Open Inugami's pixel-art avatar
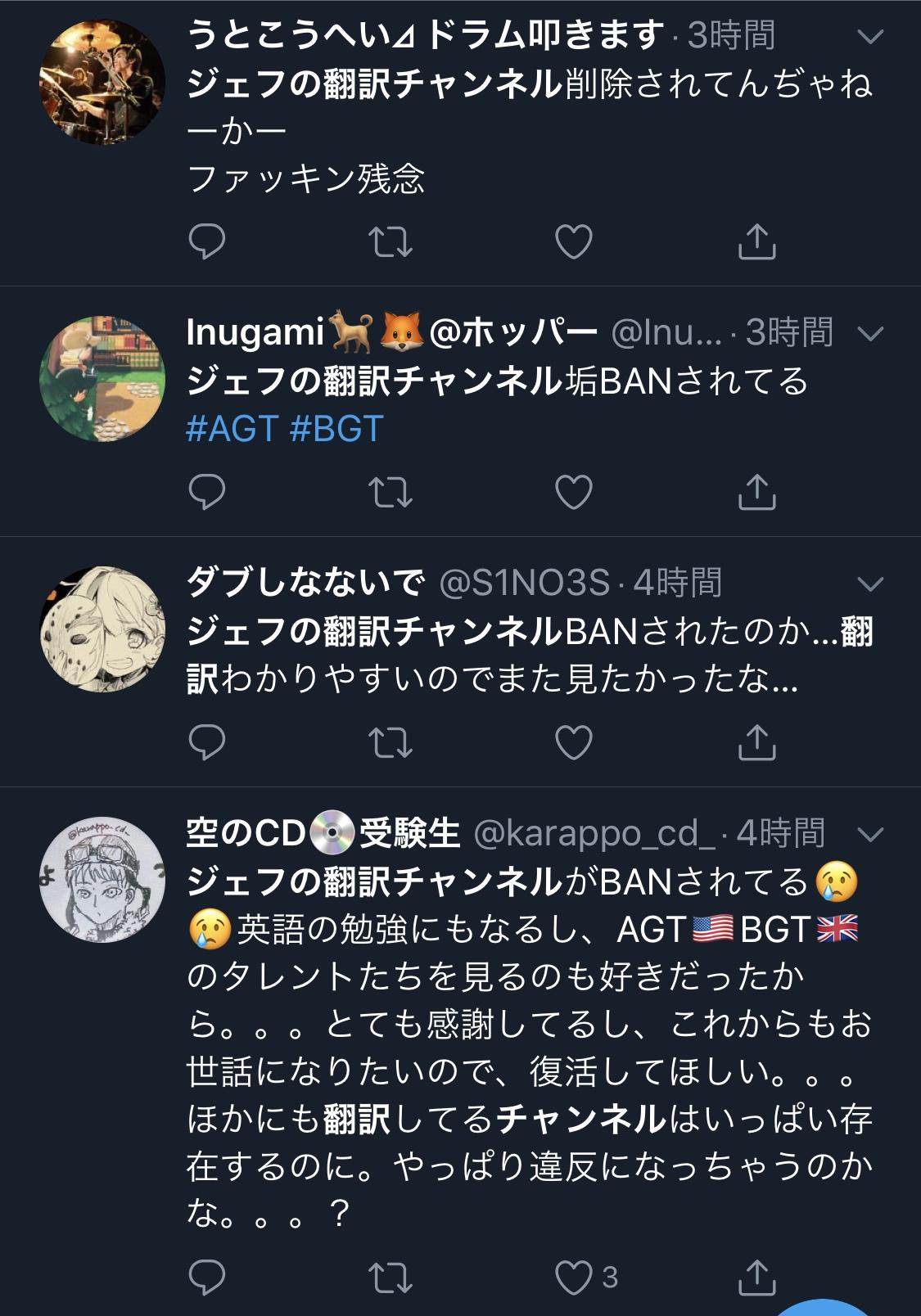 [102, 379]
